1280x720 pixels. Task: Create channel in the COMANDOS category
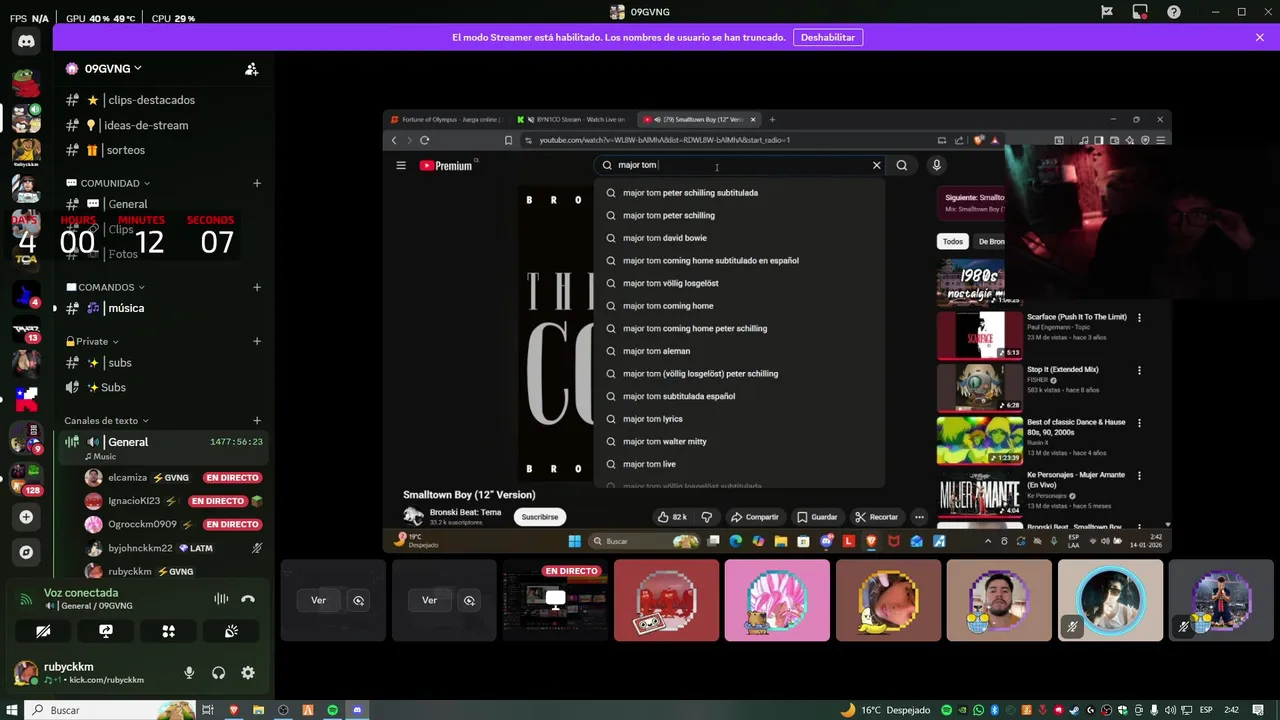pyautogui.click(x=257, y=287)
